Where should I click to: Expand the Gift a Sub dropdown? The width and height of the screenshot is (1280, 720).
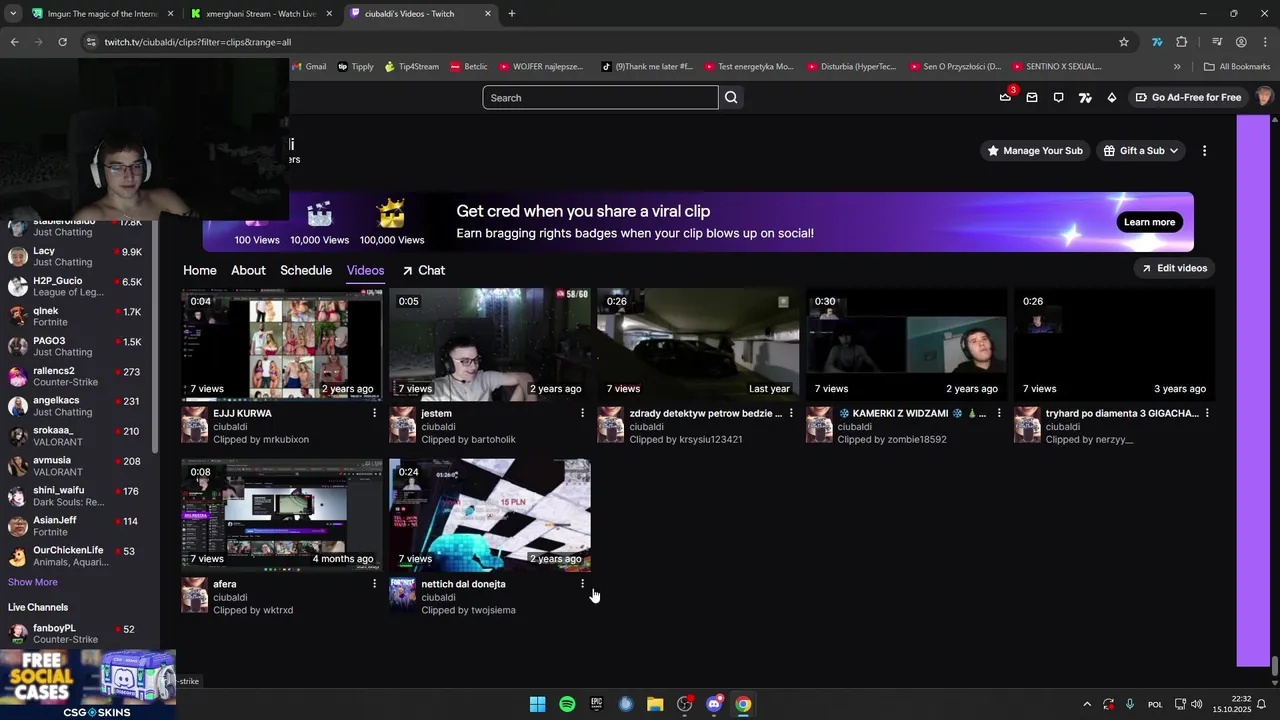[x=1141, y=150]
